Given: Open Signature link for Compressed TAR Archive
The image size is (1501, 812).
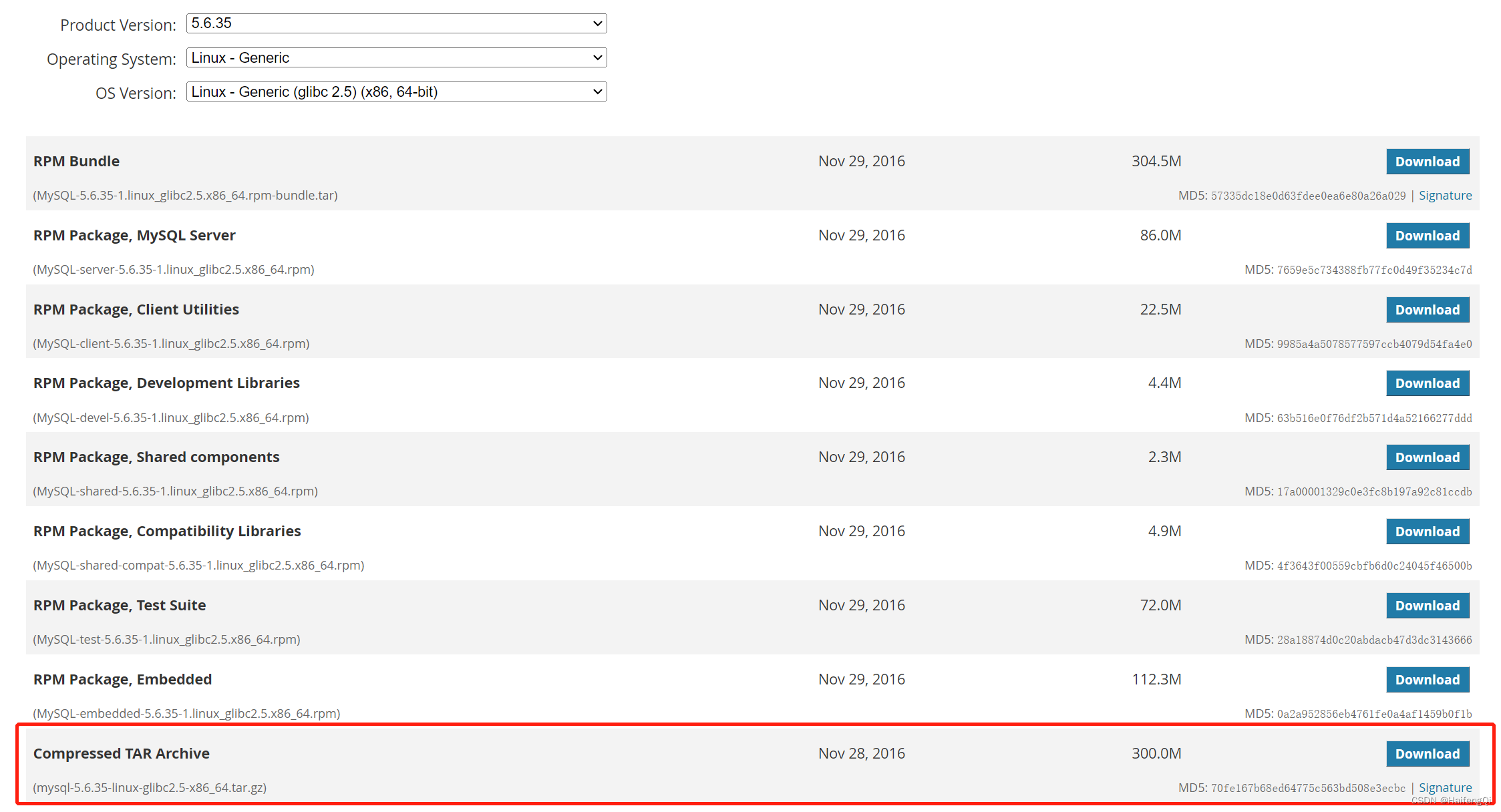Looking at the screenshot, I should click(1445, 788).
